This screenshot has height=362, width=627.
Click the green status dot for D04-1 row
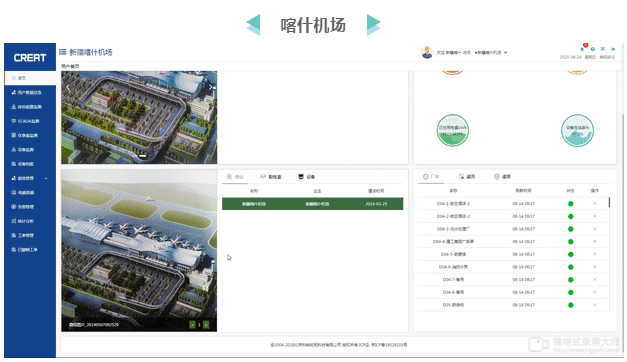(x=571, y=204)
